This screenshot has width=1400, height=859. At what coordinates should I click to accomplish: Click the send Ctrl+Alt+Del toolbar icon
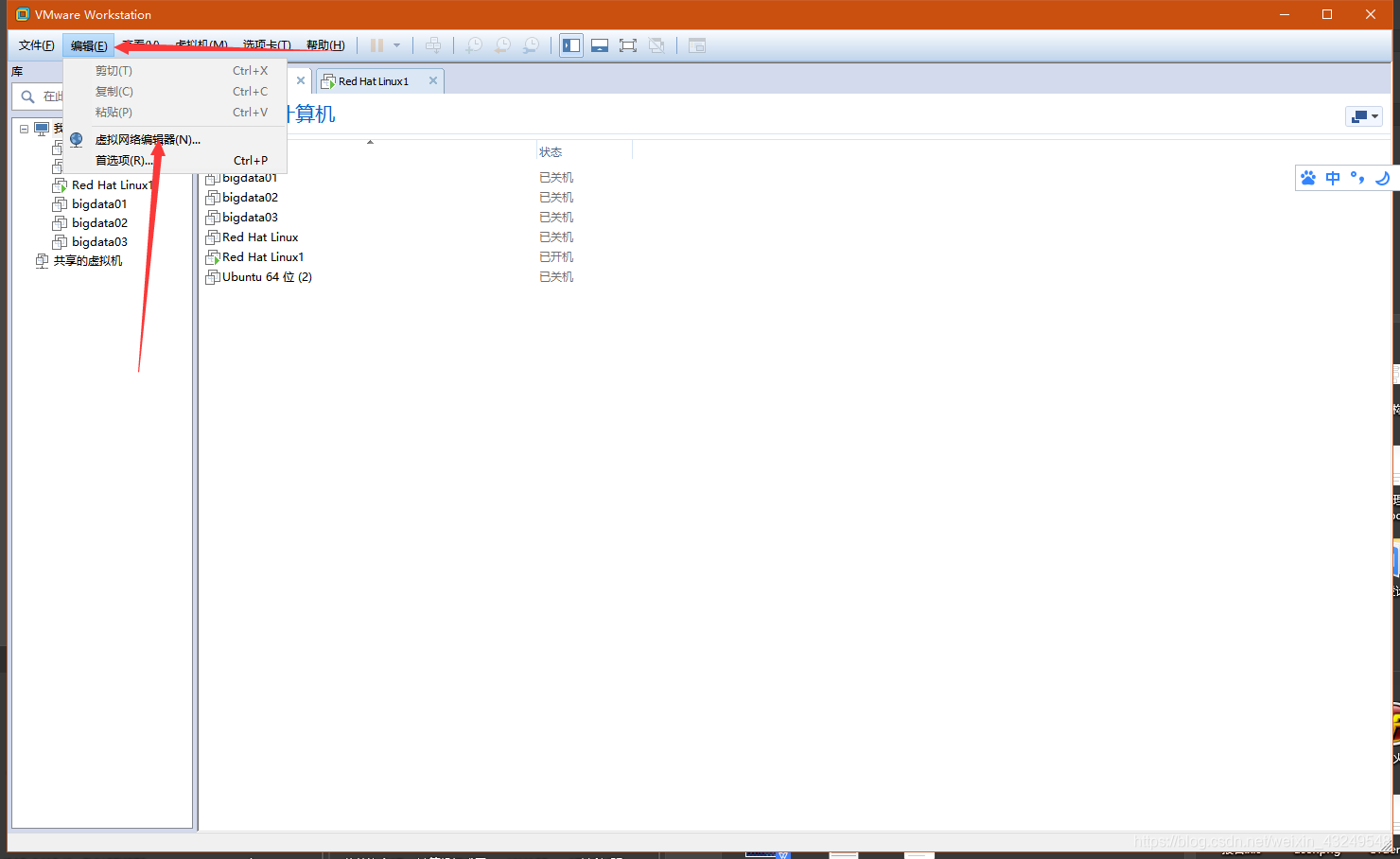(433, 45)
